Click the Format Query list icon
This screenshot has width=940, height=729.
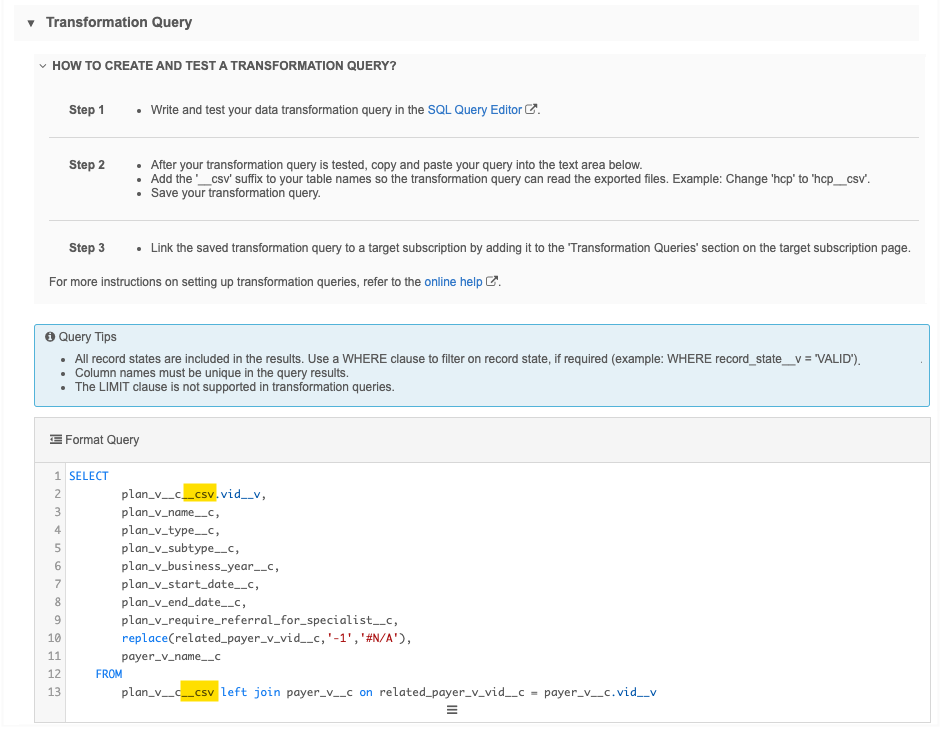(x=55, y=440)
